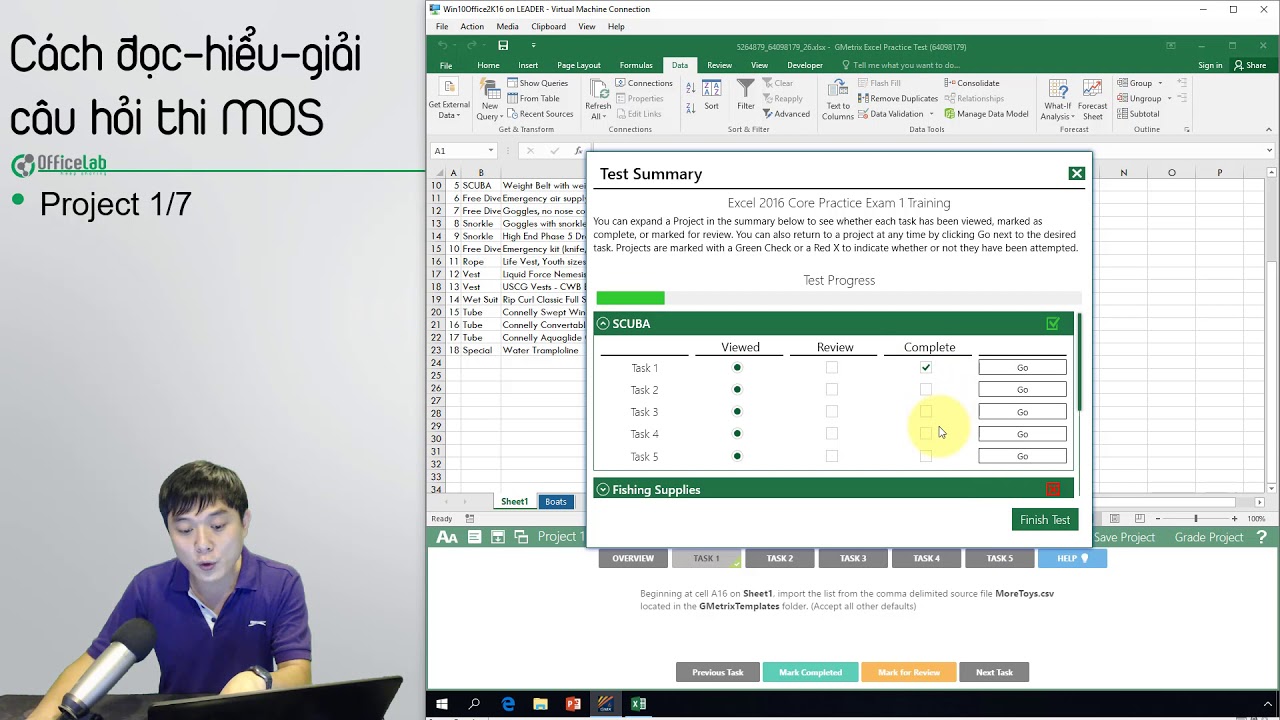Check Task 1 Review checkbox
1280x720 pixels.
(x=832, y=367)
